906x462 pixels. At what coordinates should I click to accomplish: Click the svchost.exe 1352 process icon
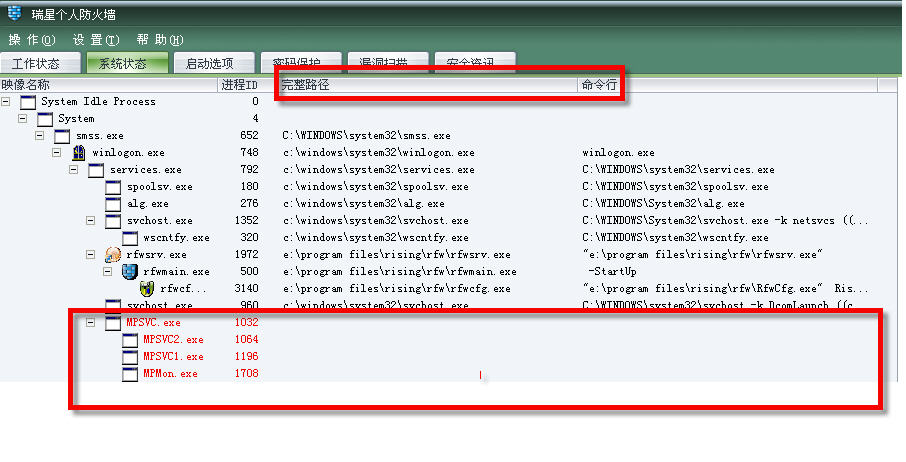click(113, 221)
